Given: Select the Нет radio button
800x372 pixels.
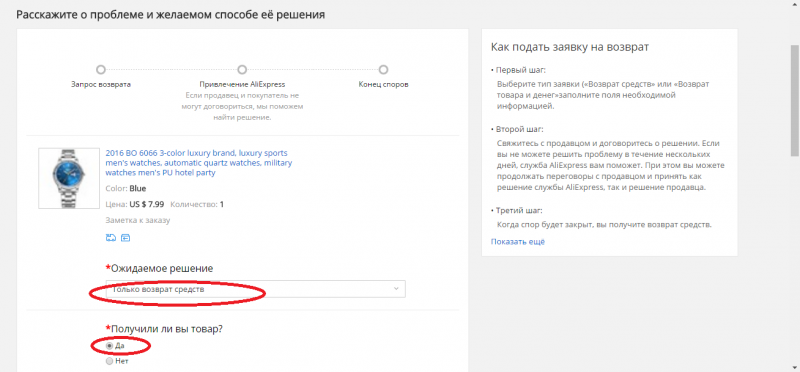Looking at the screenshot, I should [109, 361].
